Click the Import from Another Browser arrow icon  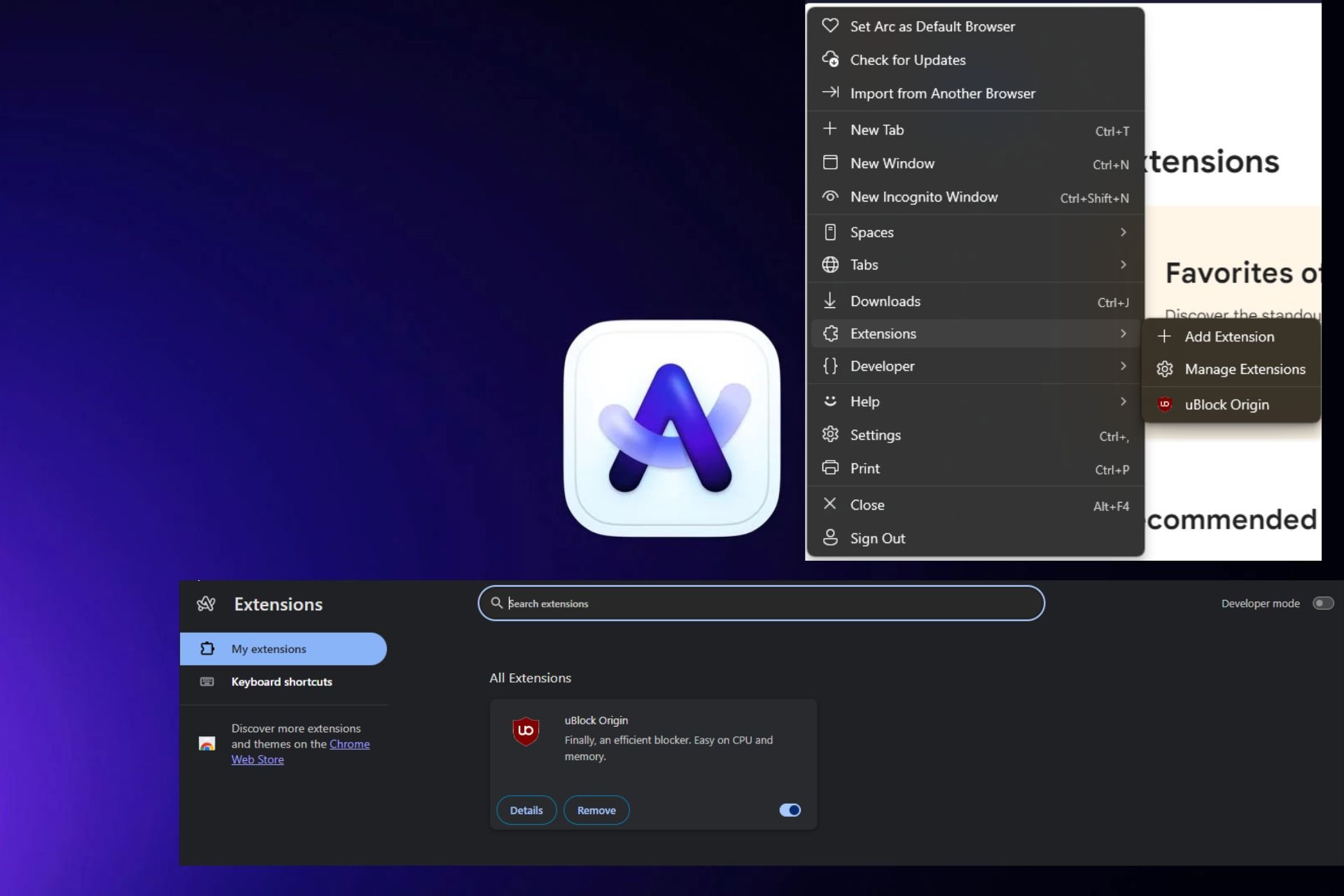click(830, 92)
